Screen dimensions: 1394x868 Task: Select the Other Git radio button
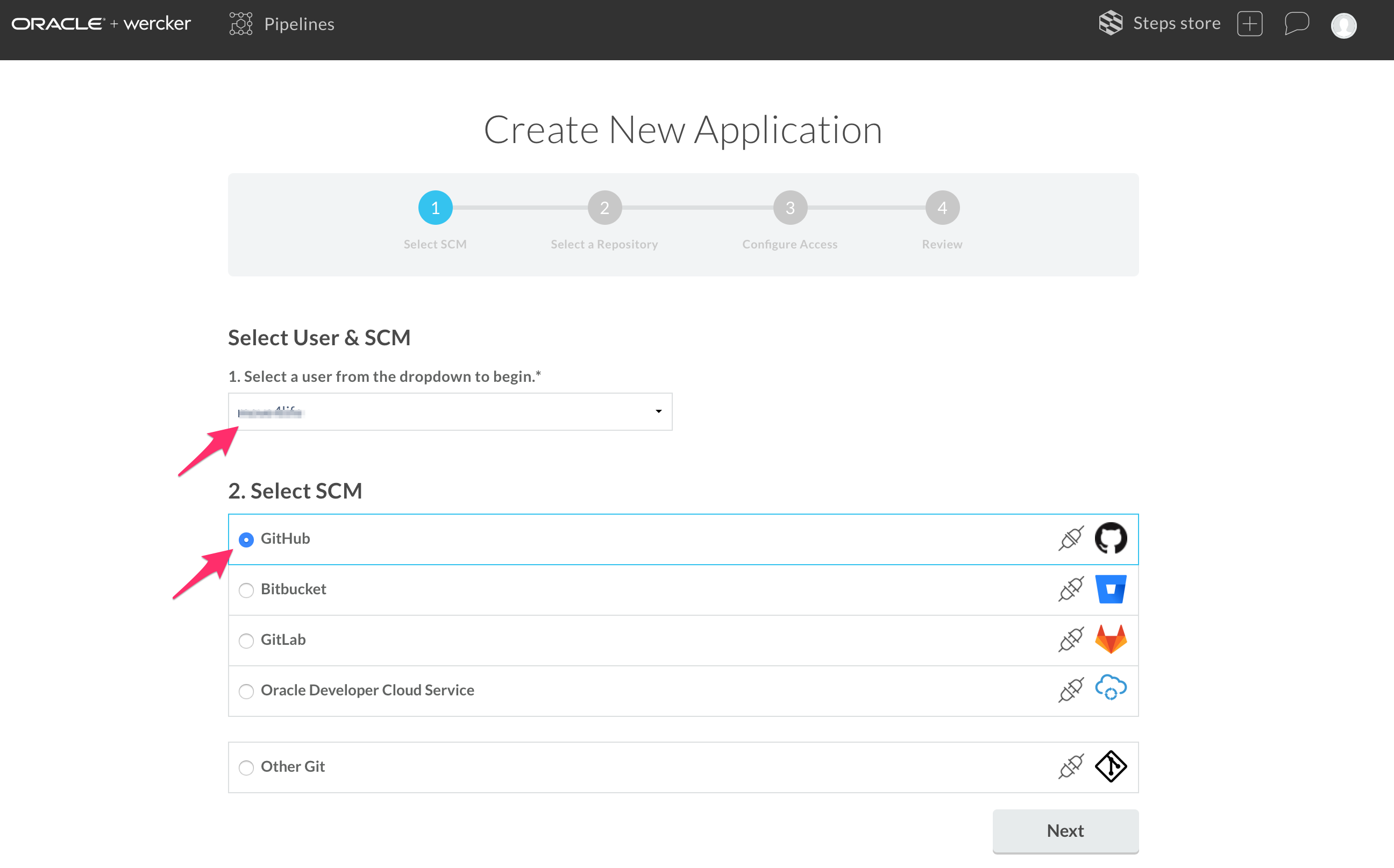(246, 767)
